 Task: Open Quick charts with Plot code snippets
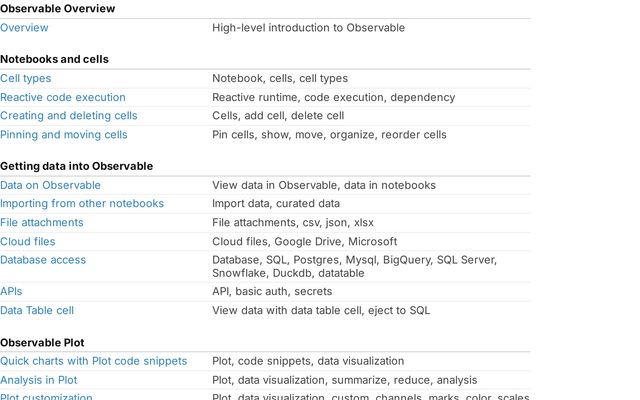93,361
